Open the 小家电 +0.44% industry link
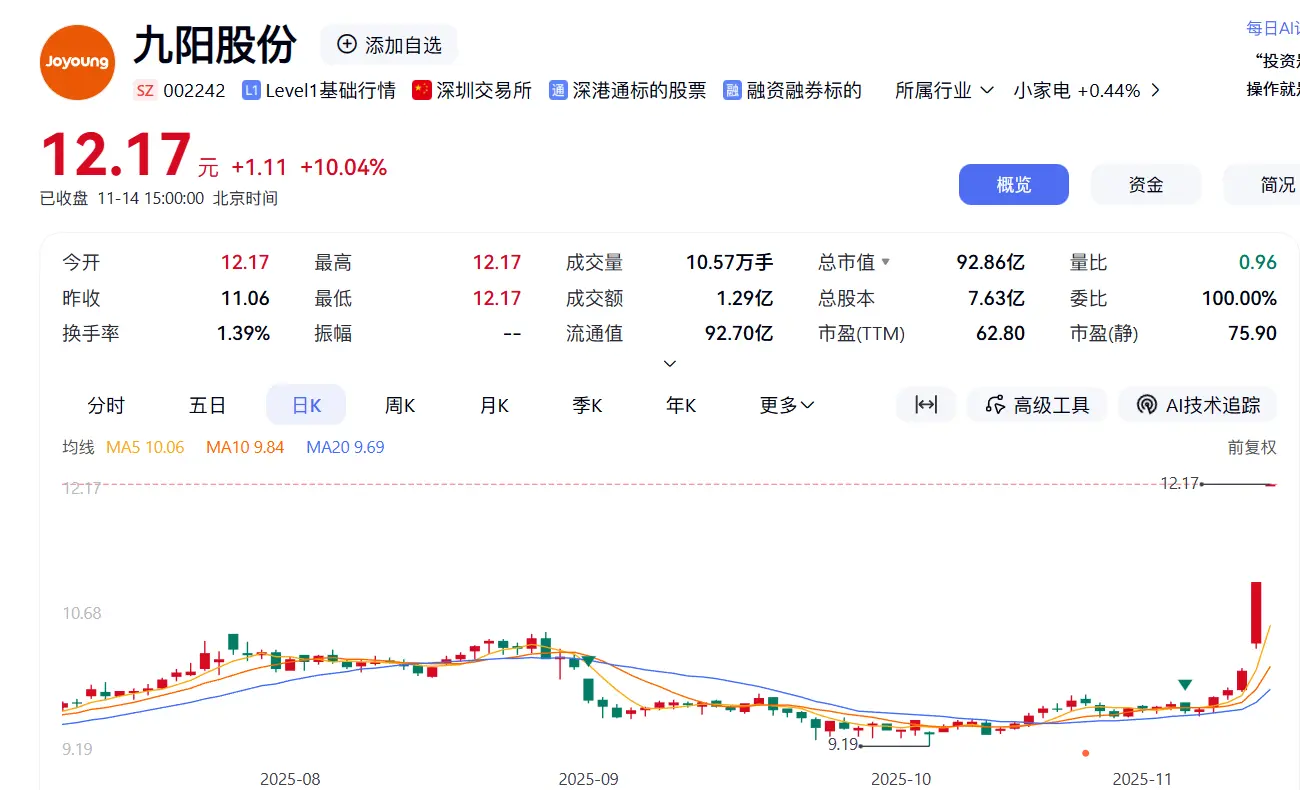This screenshot has height=790, width=1300. coord(1083,89)
